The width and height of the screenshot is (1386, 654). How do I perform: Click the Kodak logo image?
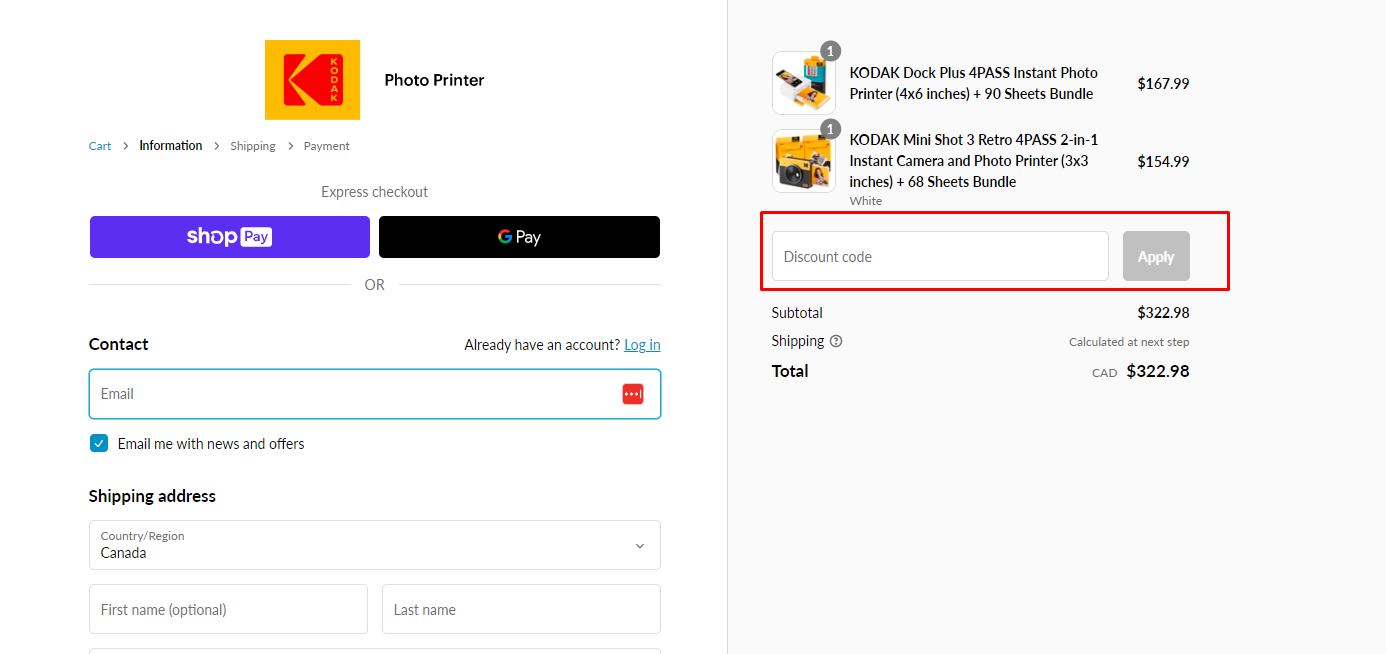pyautogui.click(x=312, y=80)
